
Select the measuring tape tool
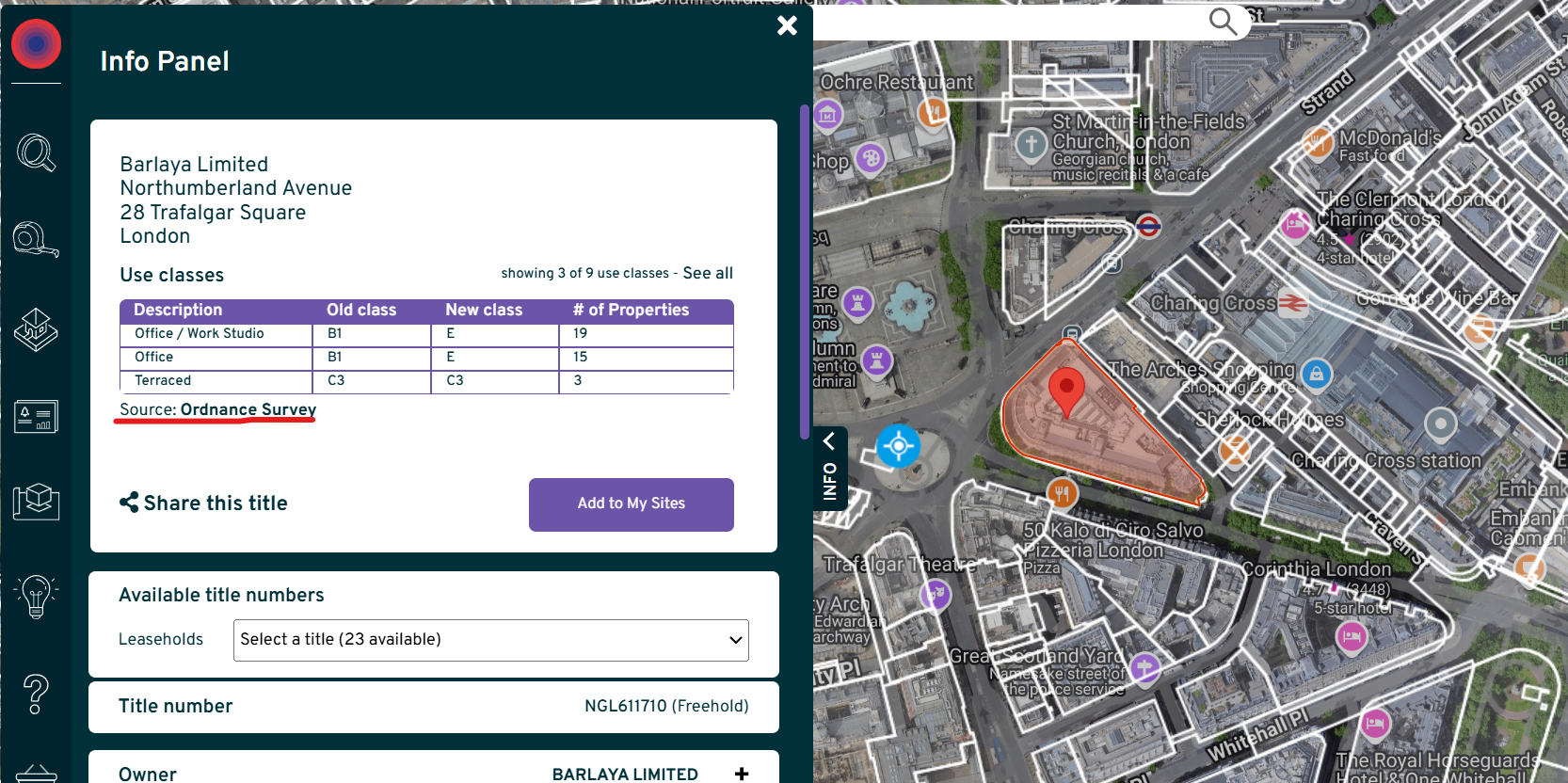[36, 239]
